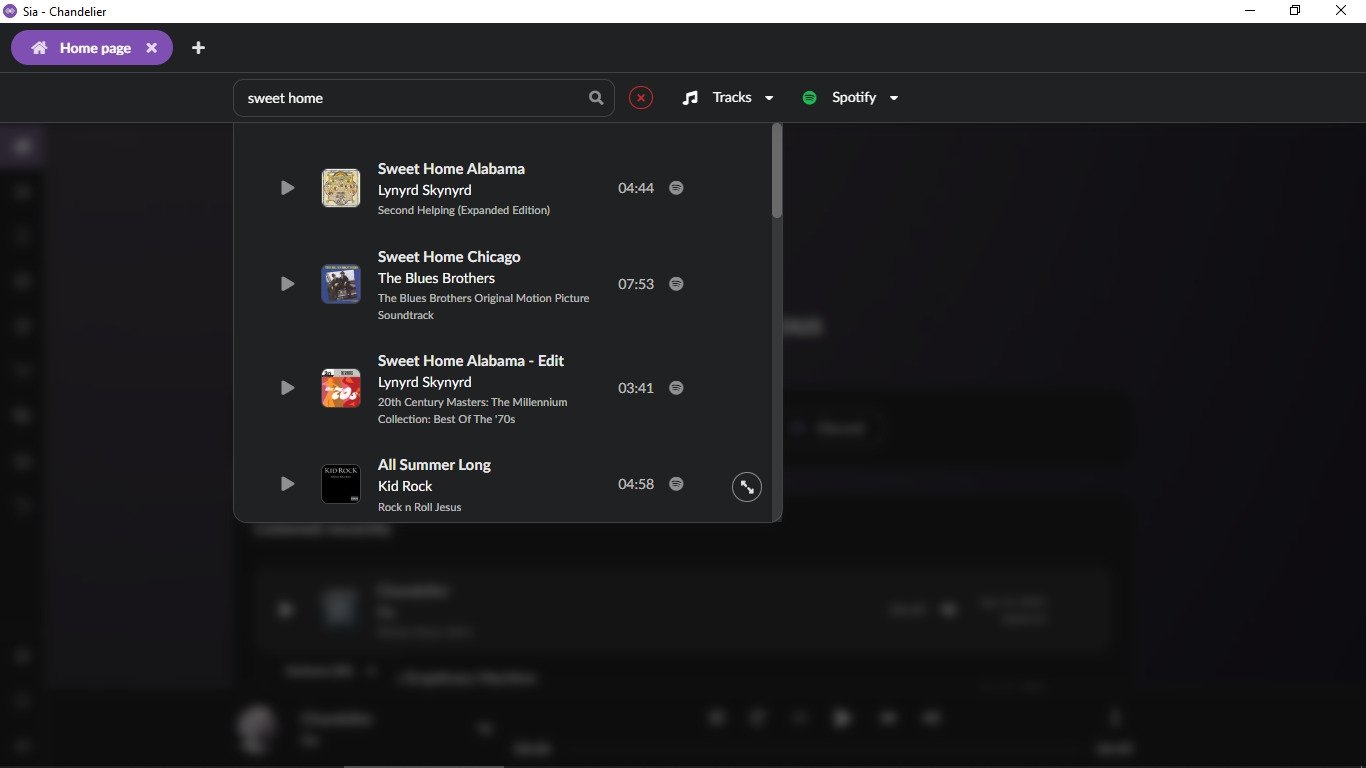Click the home icon in the tab
1366x768 pixels.
(x=39, y=48)
